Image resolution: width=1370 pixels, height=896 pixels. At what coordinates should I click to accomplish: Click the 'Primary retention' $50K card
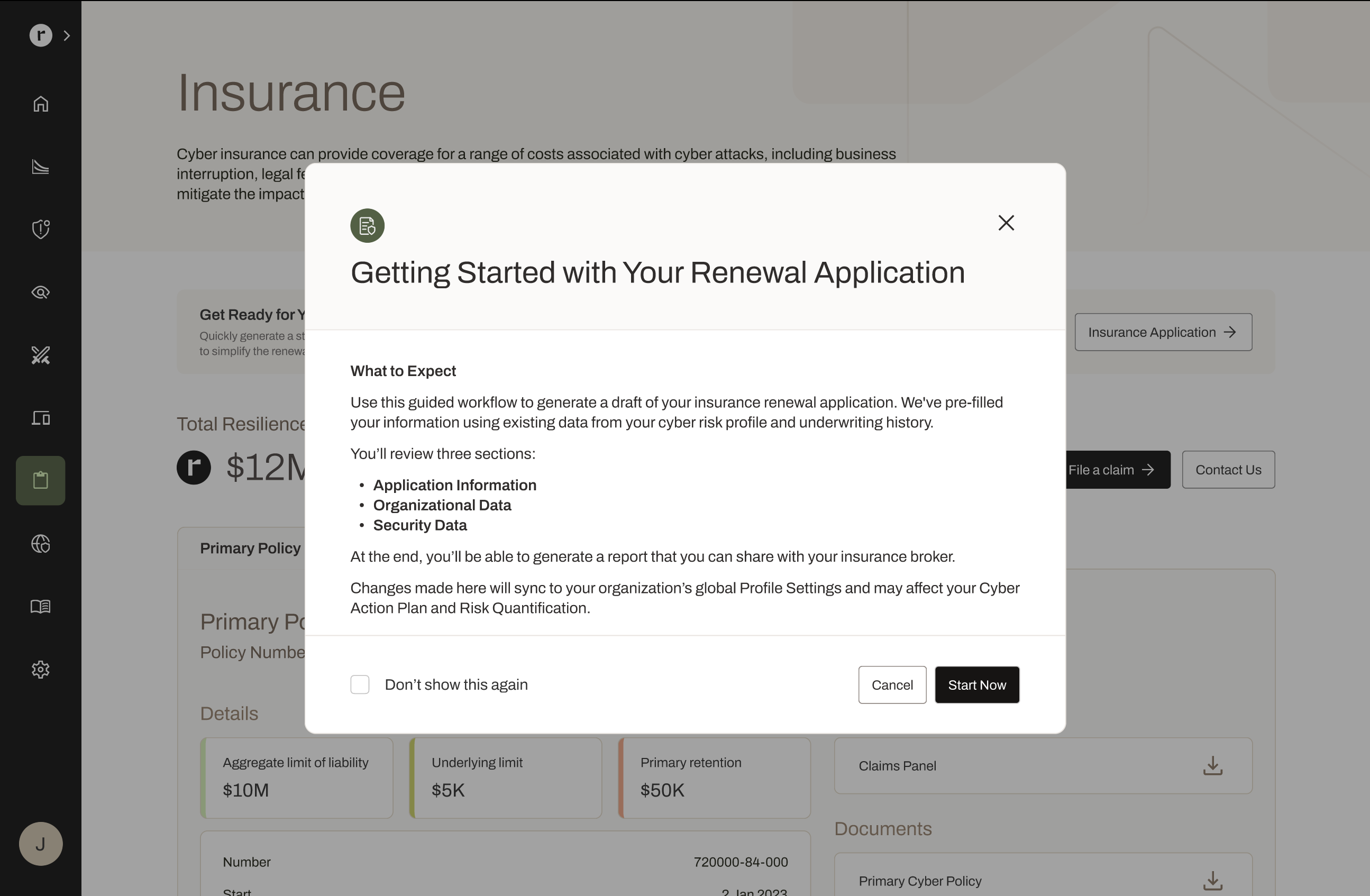coord(714,778)
